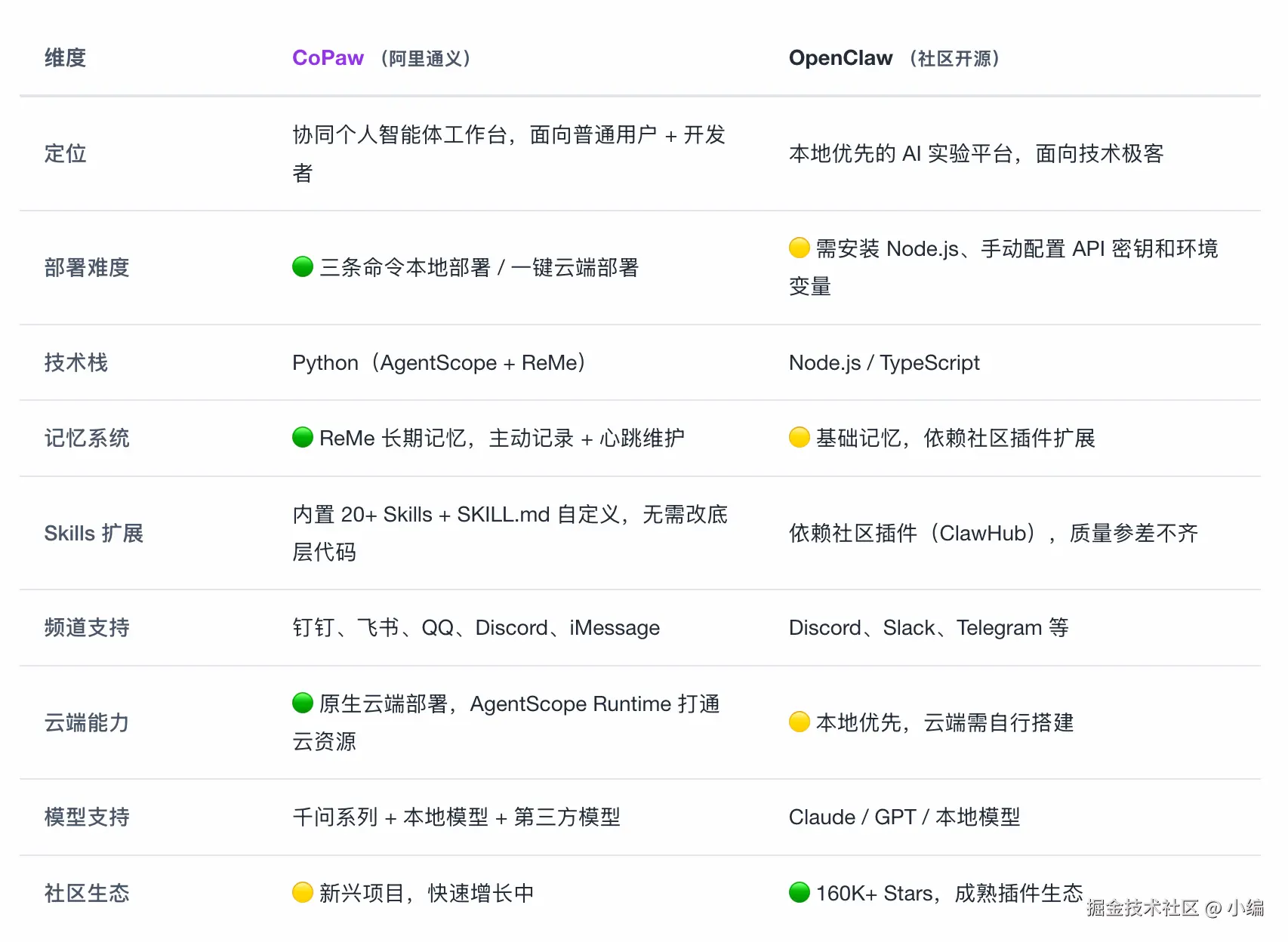Select the 定位 row label
1288x942 pixels.
[65, 153]
